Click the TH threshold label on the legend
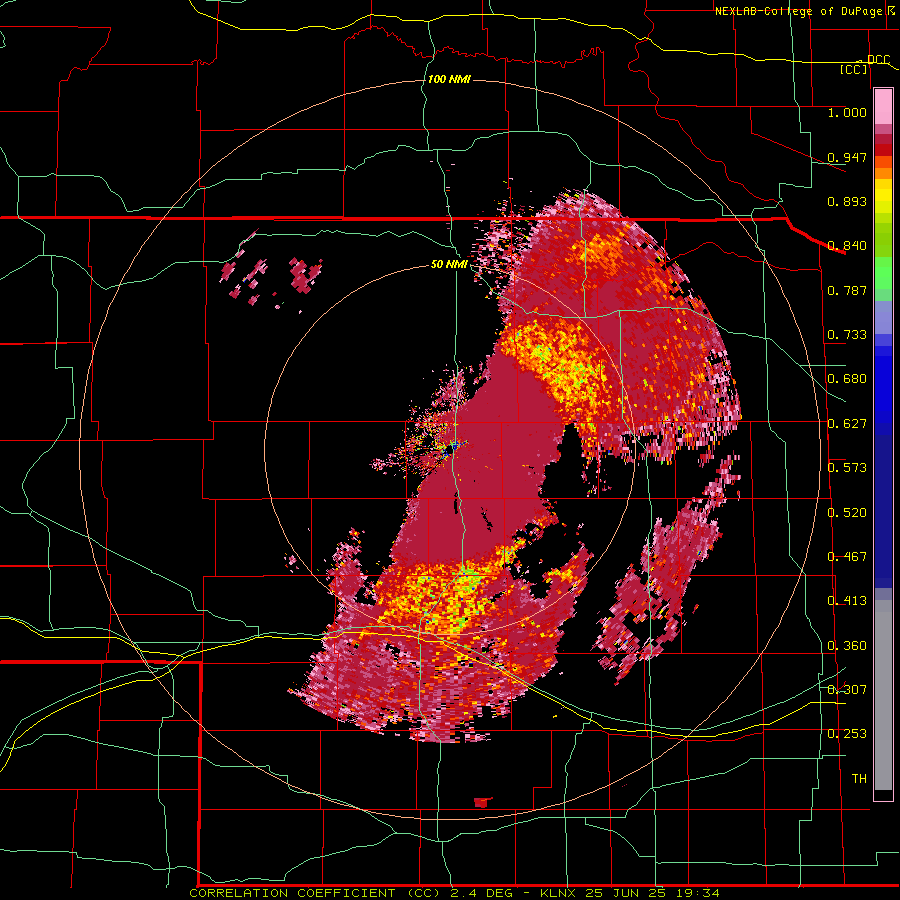The width and height of the screenshot is (900, 900). point(859,779)
